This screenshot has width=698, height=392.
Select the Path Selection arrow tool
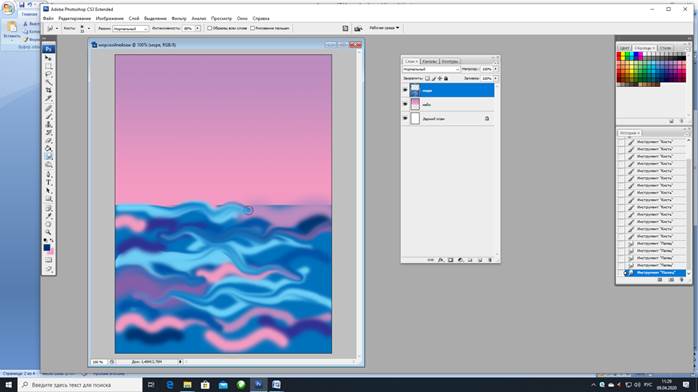[49, 191]
